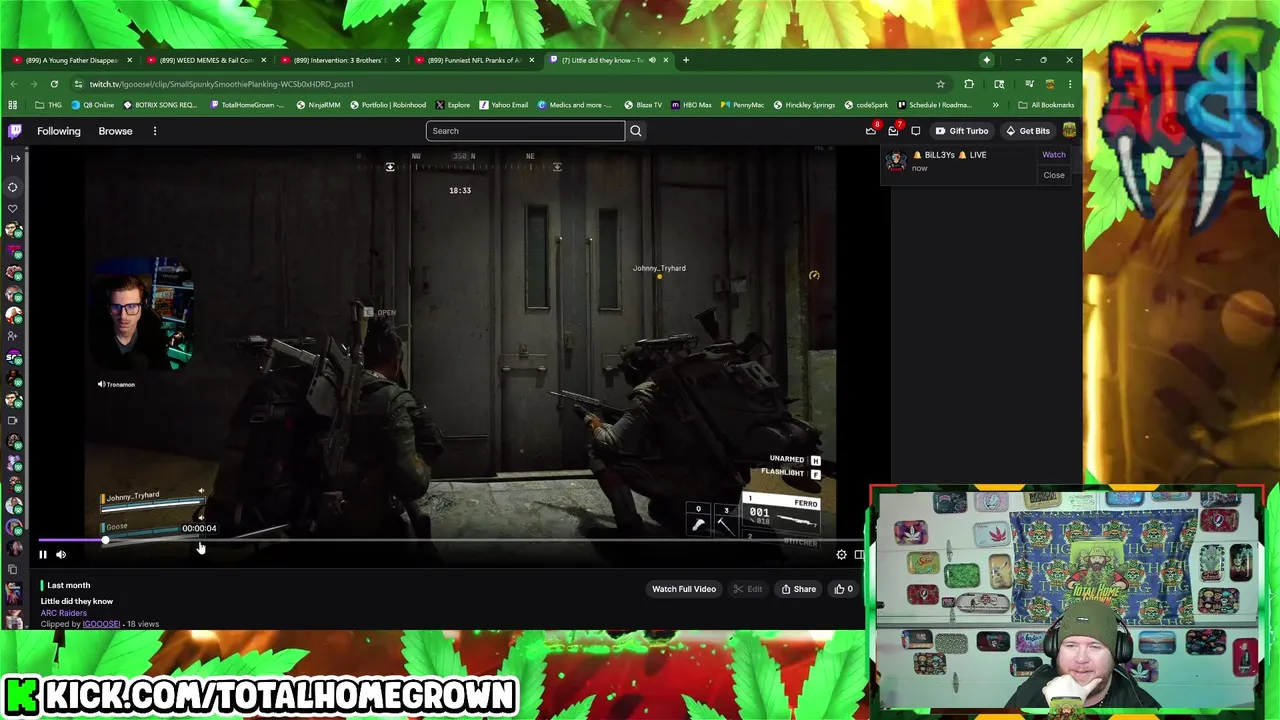Go to the Browse tab

click(x=115, y=131)
